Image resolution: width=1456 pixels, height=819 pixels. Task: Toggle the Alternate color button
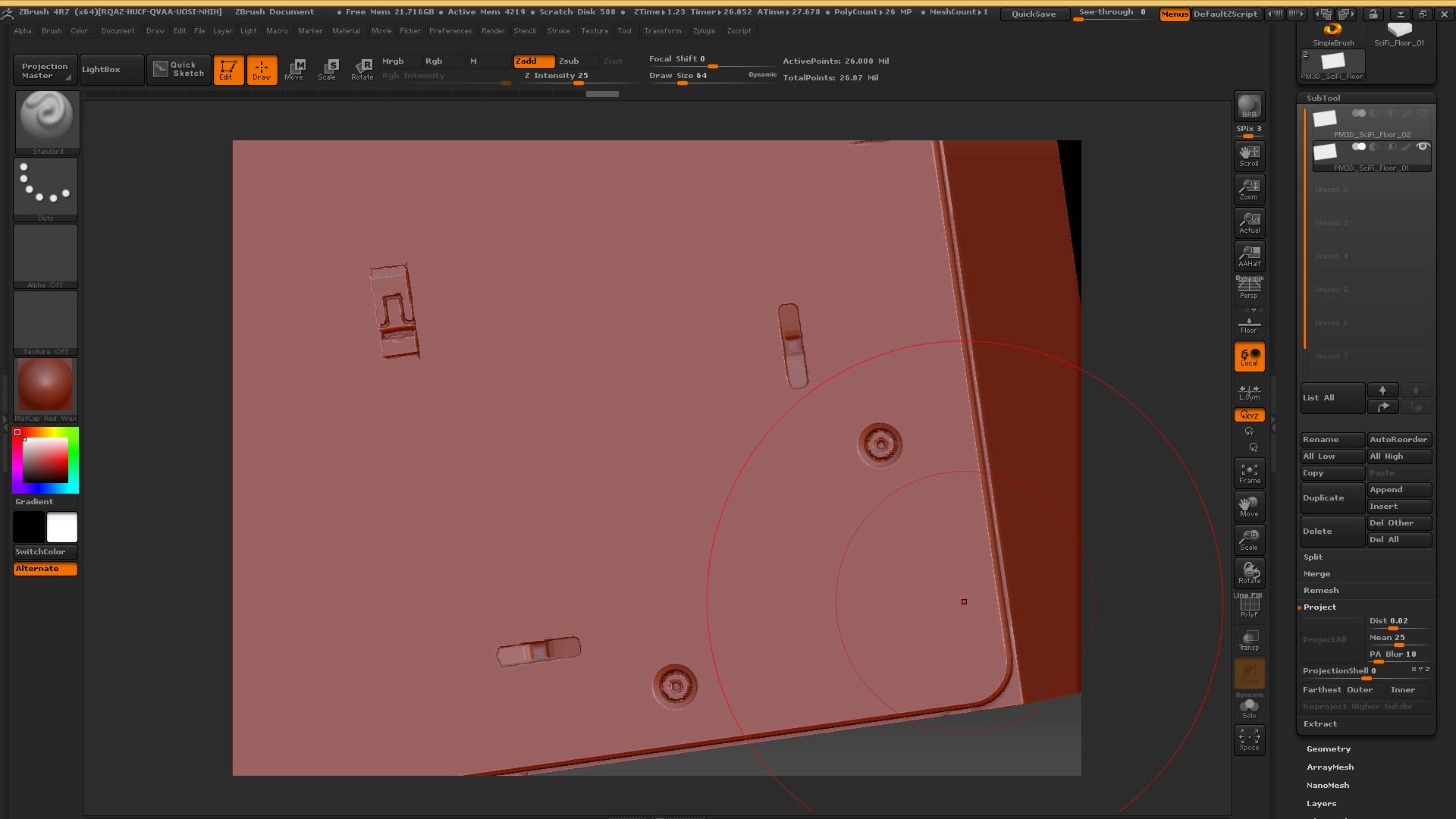pos(45,569)
